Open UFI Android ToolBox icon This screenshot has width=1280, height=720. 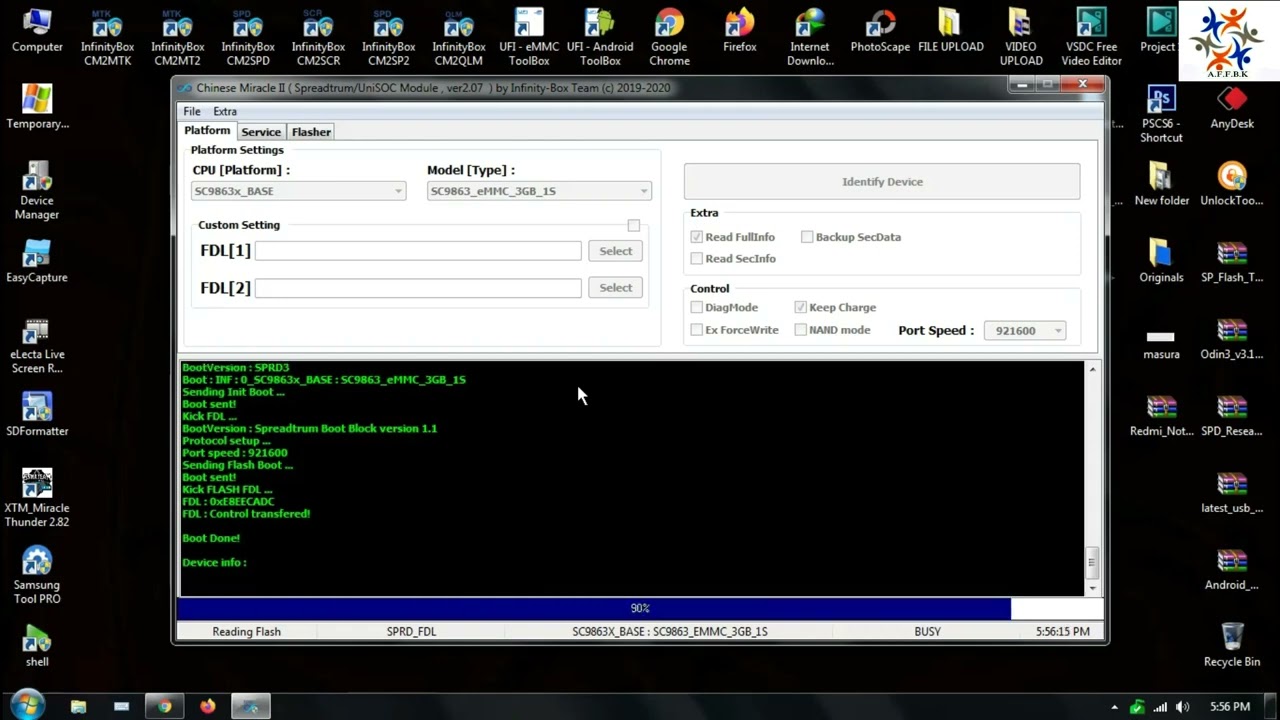[x=600, y=38]
